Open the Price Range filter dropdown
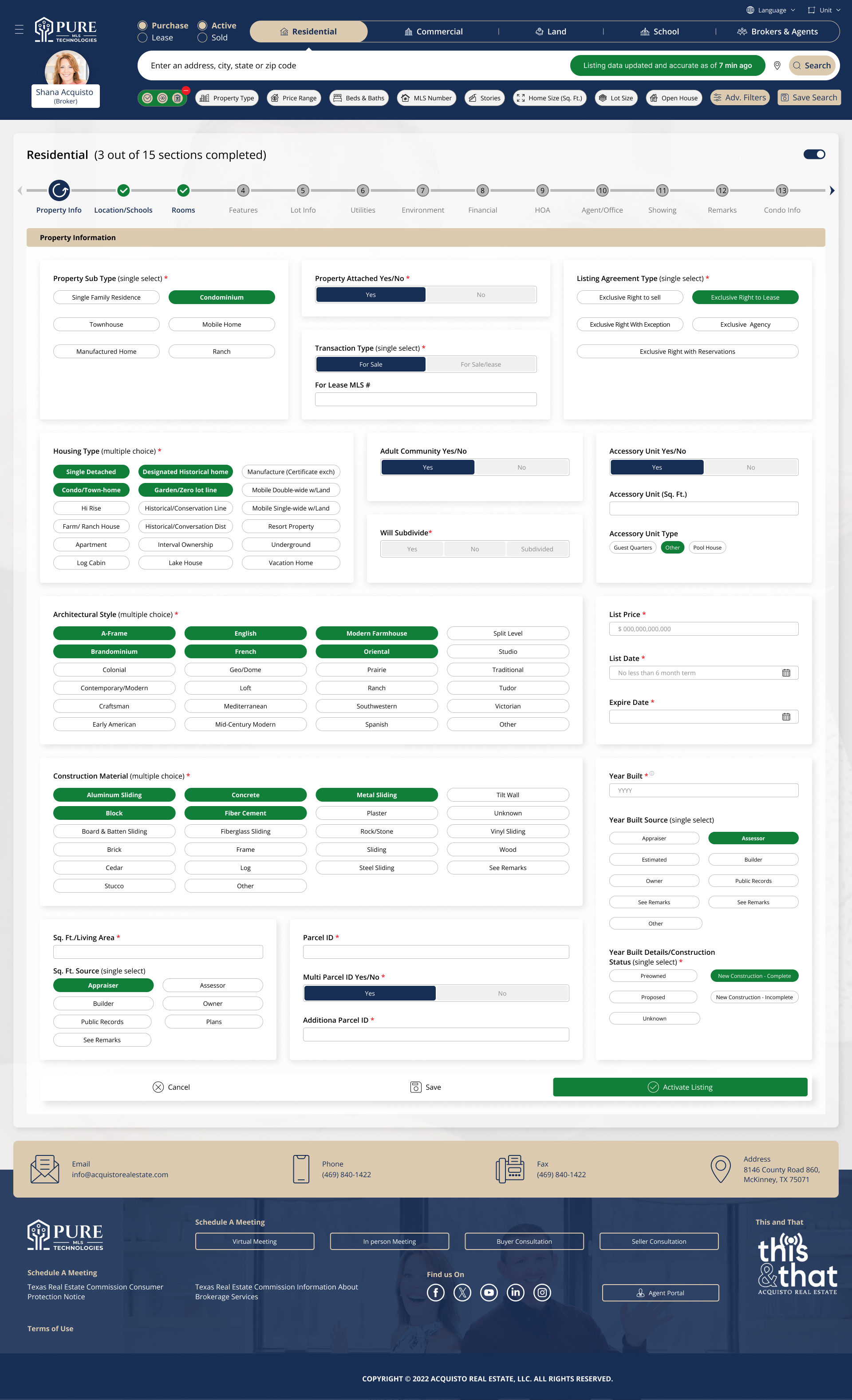The width and height of the screenshot is (852, 1400). pos(294,98)
